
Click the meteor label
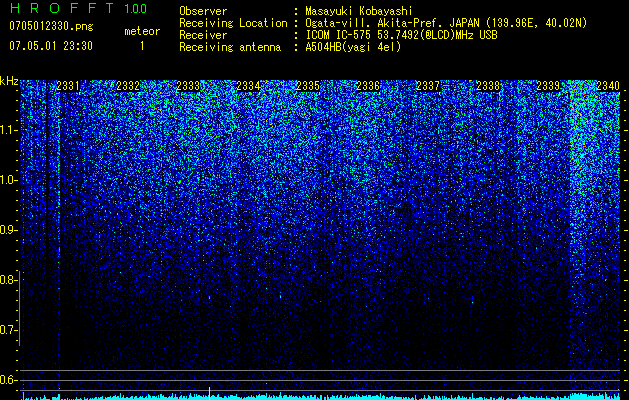point(142,31)
